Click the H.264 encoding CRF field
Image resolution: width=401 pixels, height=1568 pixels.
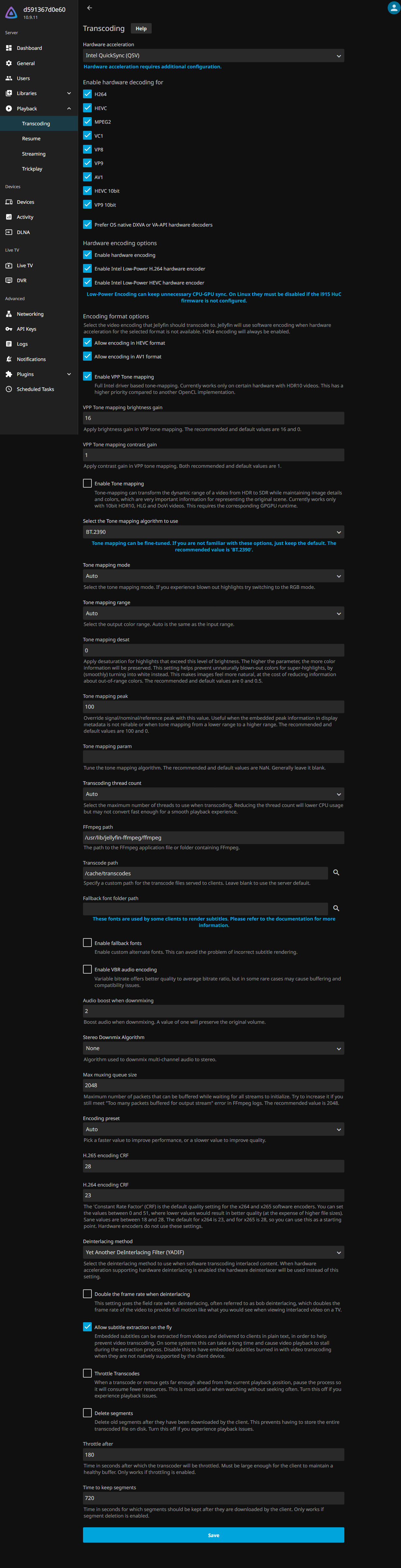coord(213,1196)
